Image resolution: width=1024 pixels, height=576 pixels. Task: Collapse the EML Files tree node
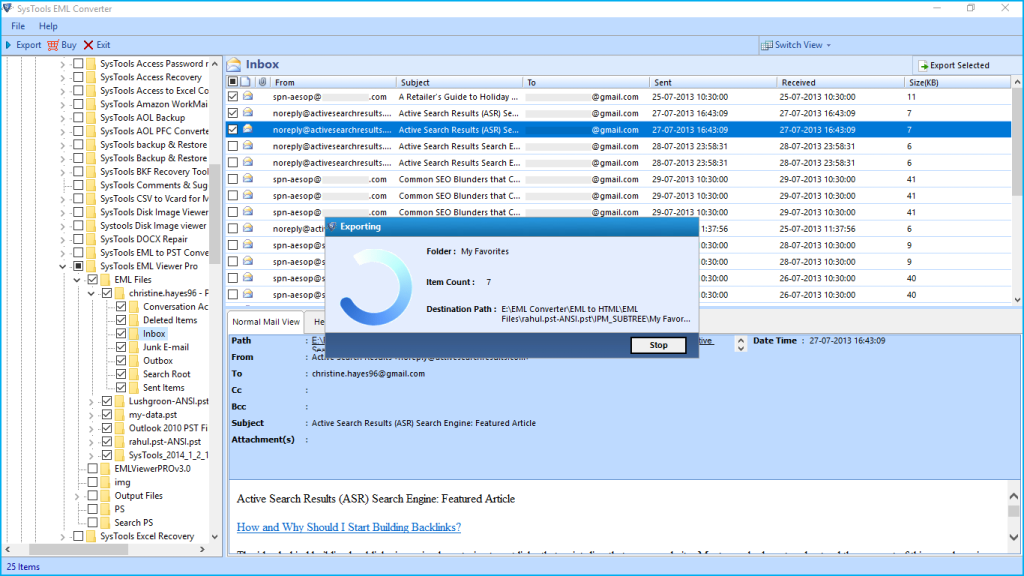77,280
